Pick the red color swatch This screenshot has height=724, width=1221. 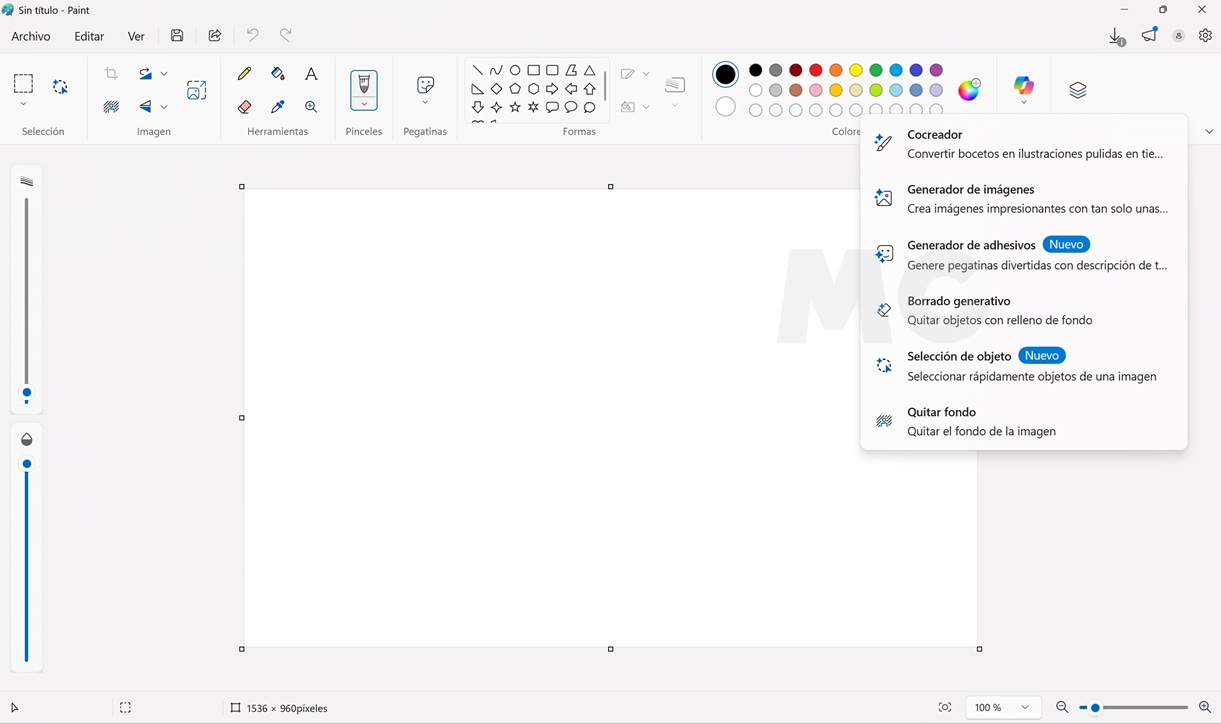pos(816,70)
